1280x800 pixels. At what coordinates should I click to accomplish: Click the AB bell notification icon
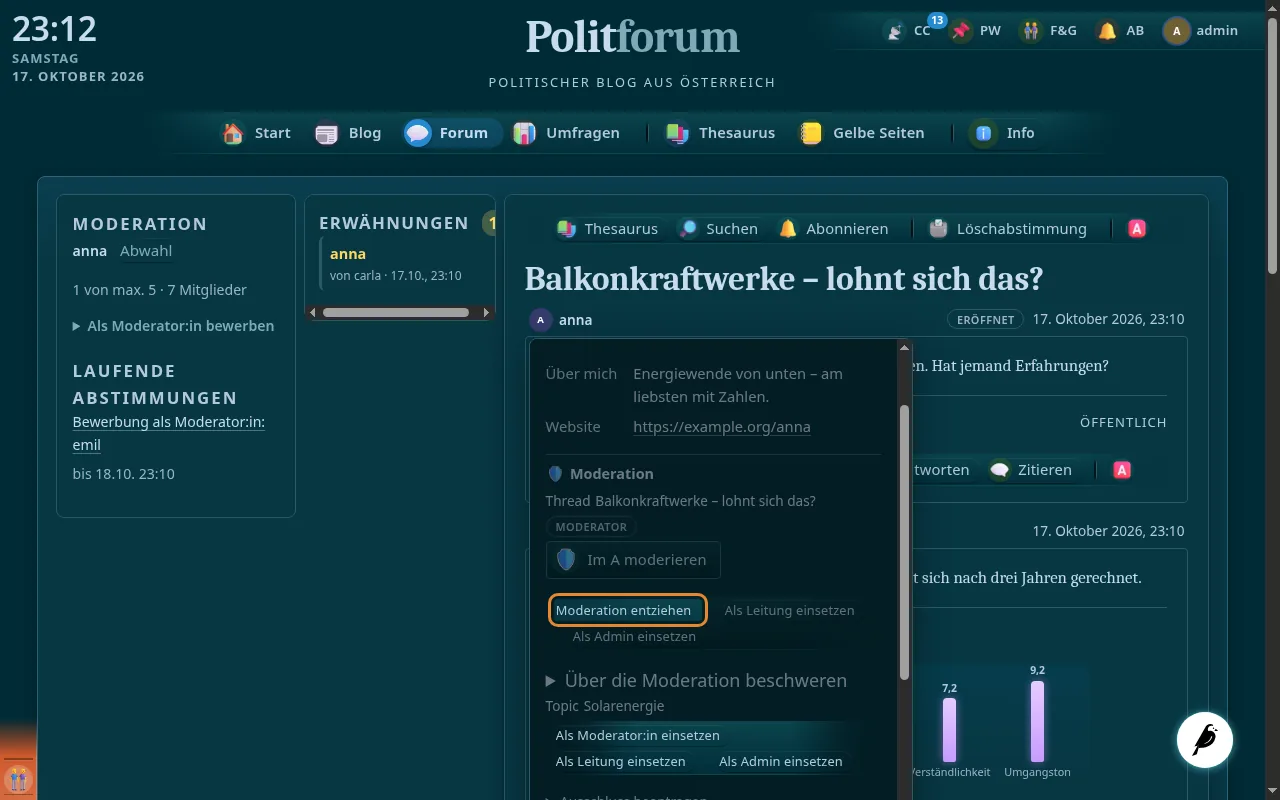click(x=1107, y=31)
